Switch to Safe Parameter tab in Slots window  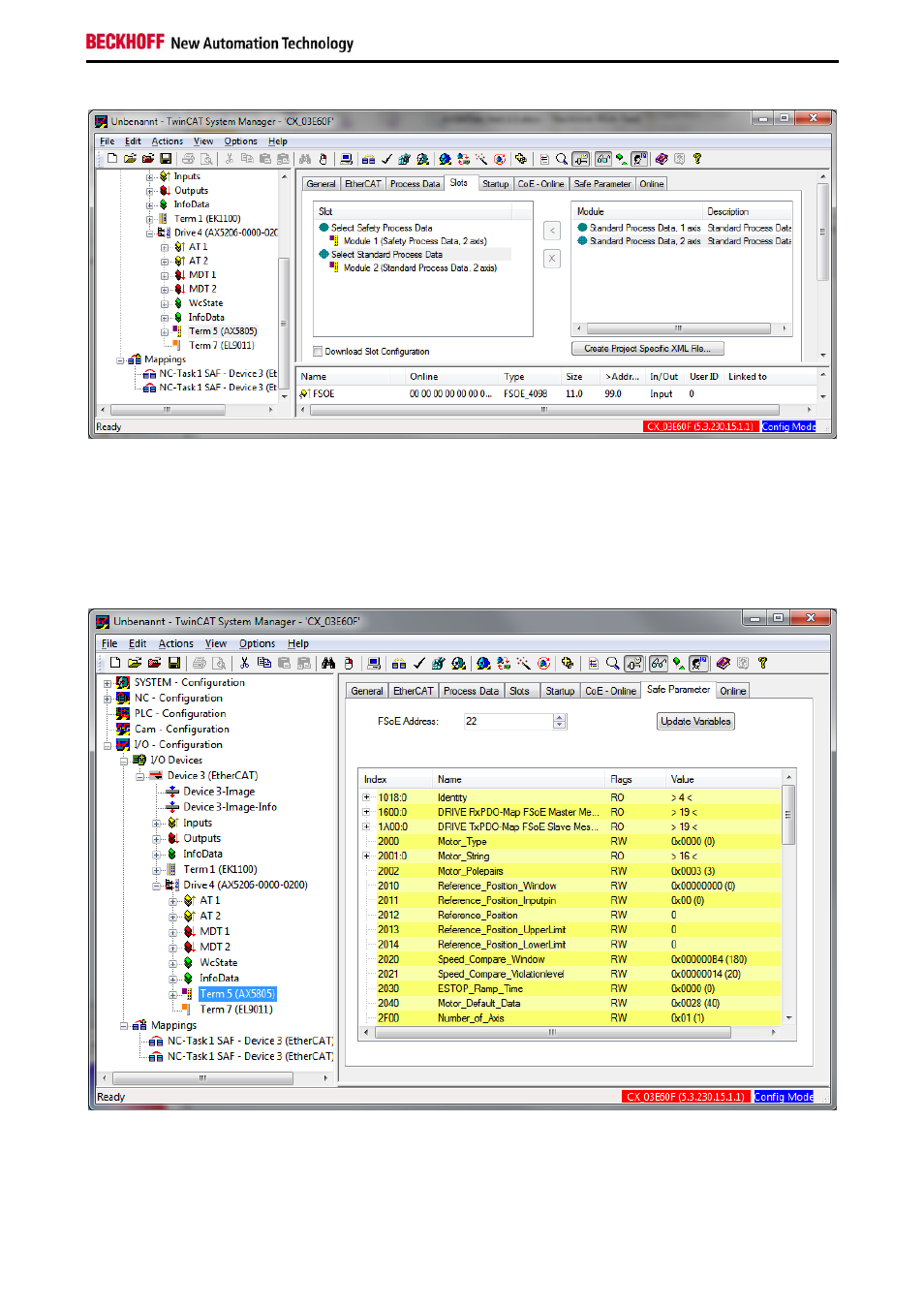[x=601, y=184]
